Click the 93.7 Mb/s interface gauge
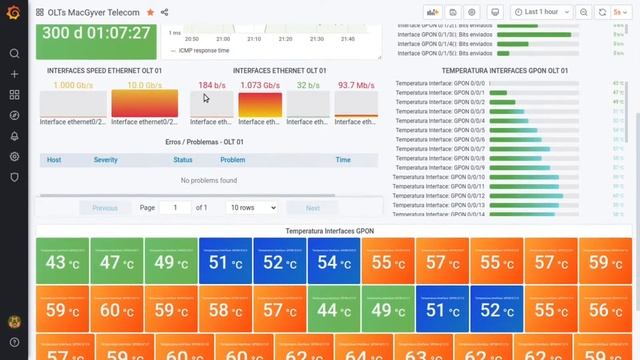Screen dimensions: 640x360 [x=356, y=104]
